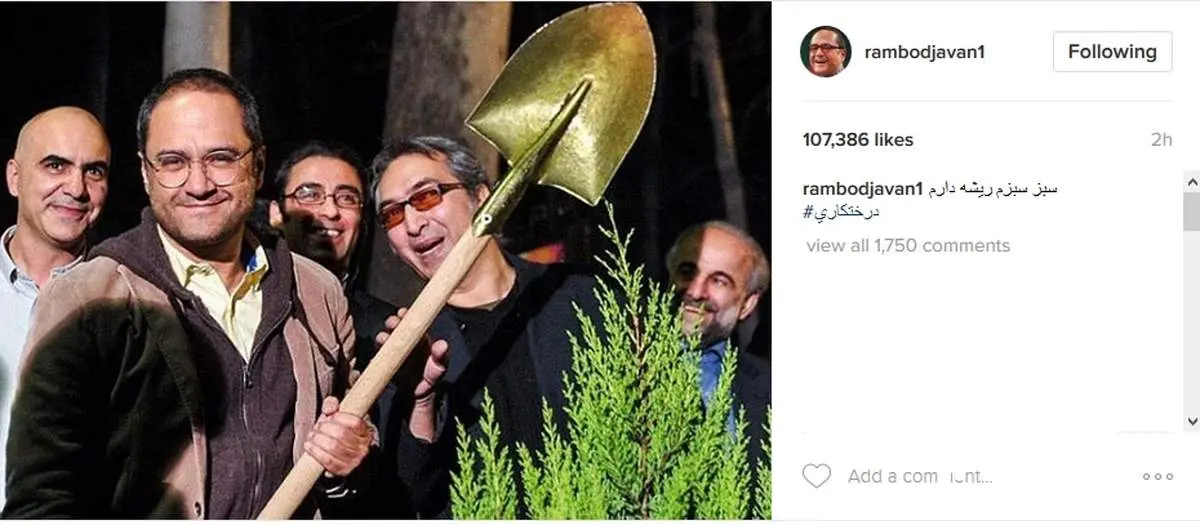Toggle the Following button to unfollow

[1112, 52]
